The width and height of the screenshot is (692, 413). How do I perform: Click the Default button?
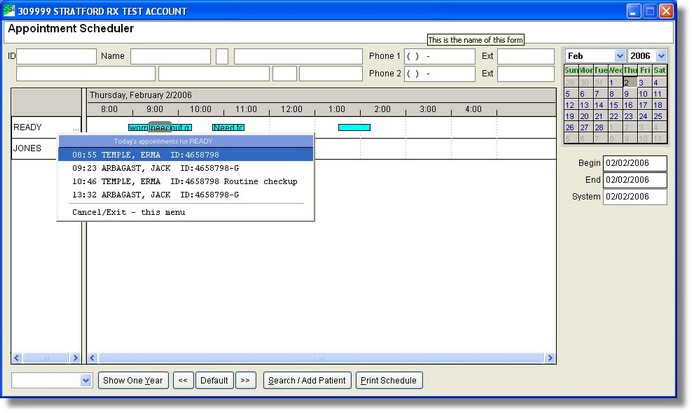pos(214,380)
